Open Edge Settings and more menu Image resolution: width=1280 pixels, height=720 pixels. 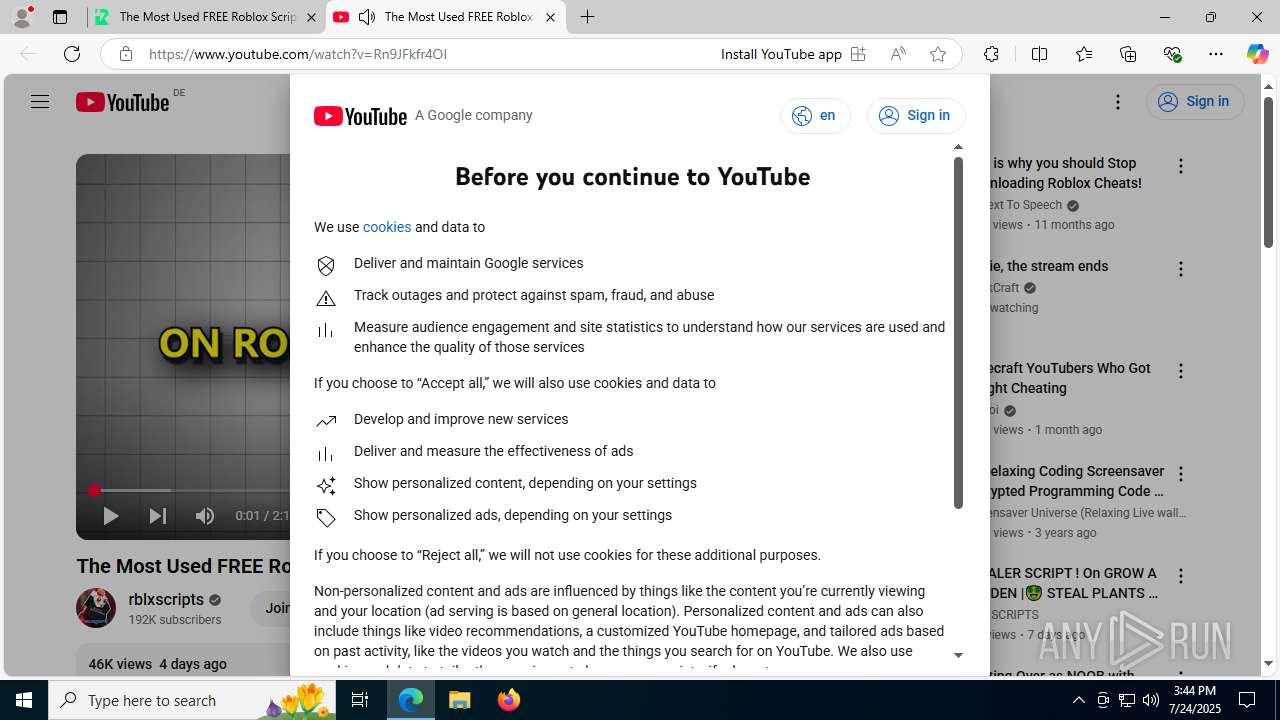(1216, 54)
